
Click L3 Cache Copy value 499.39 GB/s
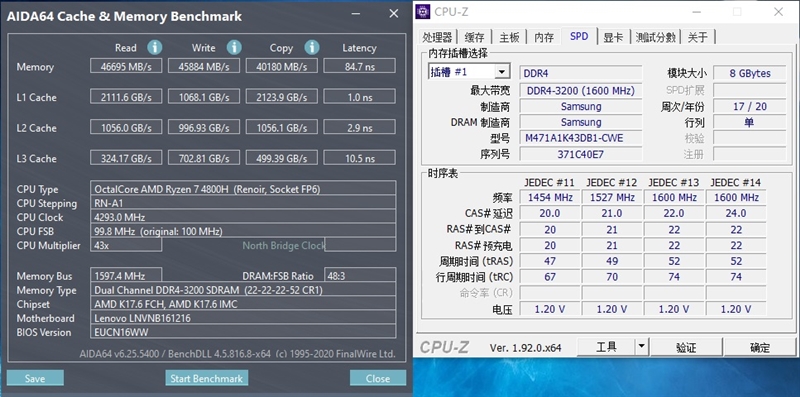[282, 158]
